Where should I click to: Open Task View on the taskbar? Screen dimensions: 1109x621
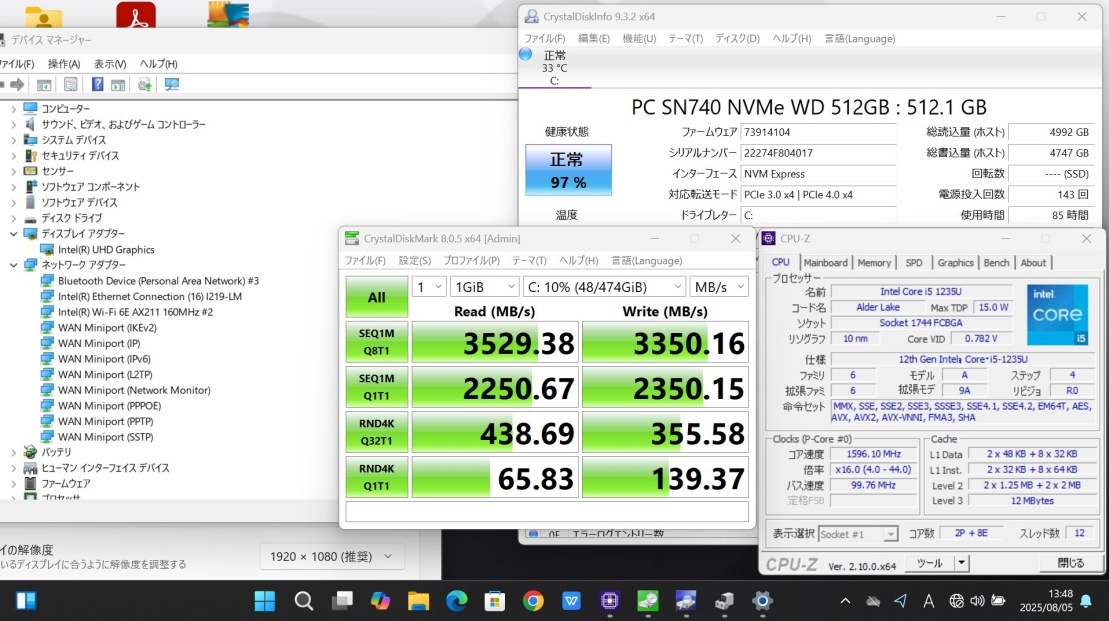tap(342, 601)
